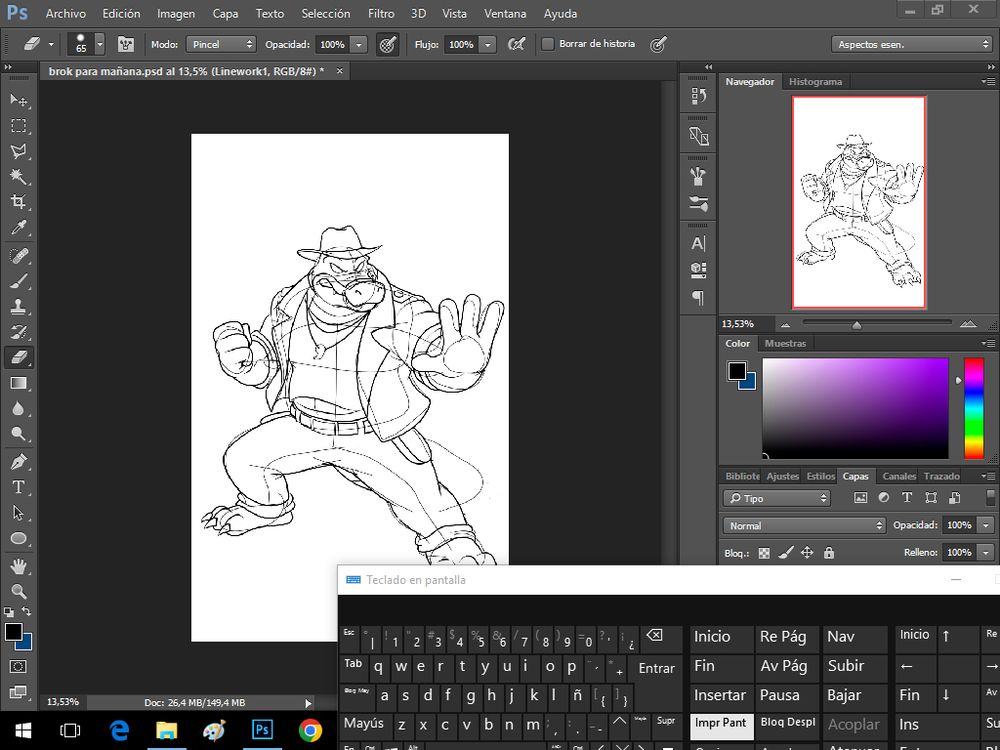Select the Zoom tool in toolbar
The width and height of the screenshot is (1000, 750).
[18, 591]
